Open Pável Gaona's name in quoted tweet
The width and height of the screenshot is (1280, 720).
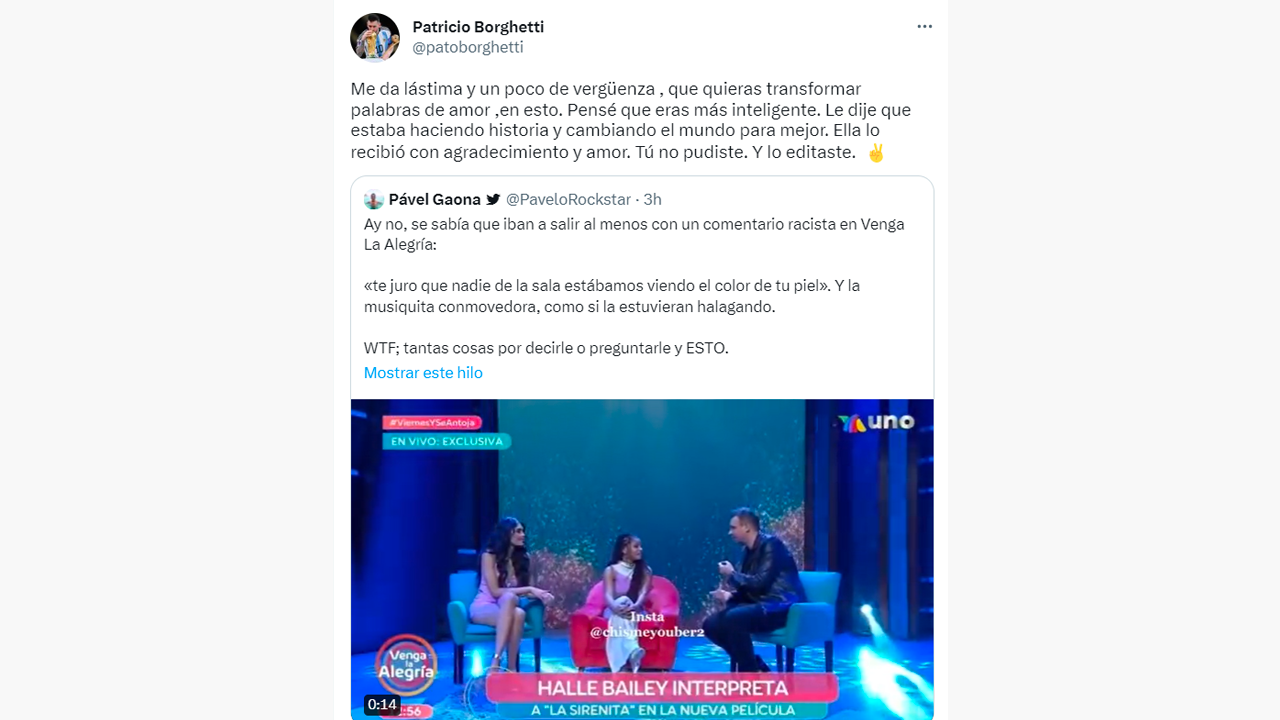(x=435, y=200)
